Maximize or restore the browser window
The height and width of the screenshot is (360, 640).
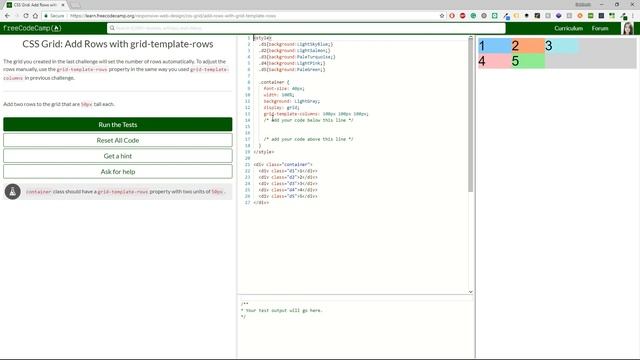pos(617,4)
